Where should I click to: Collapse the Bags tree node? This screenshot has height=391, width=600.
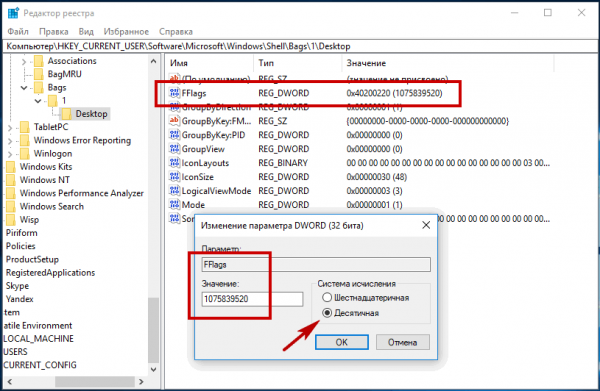click(x=24, y=88)
